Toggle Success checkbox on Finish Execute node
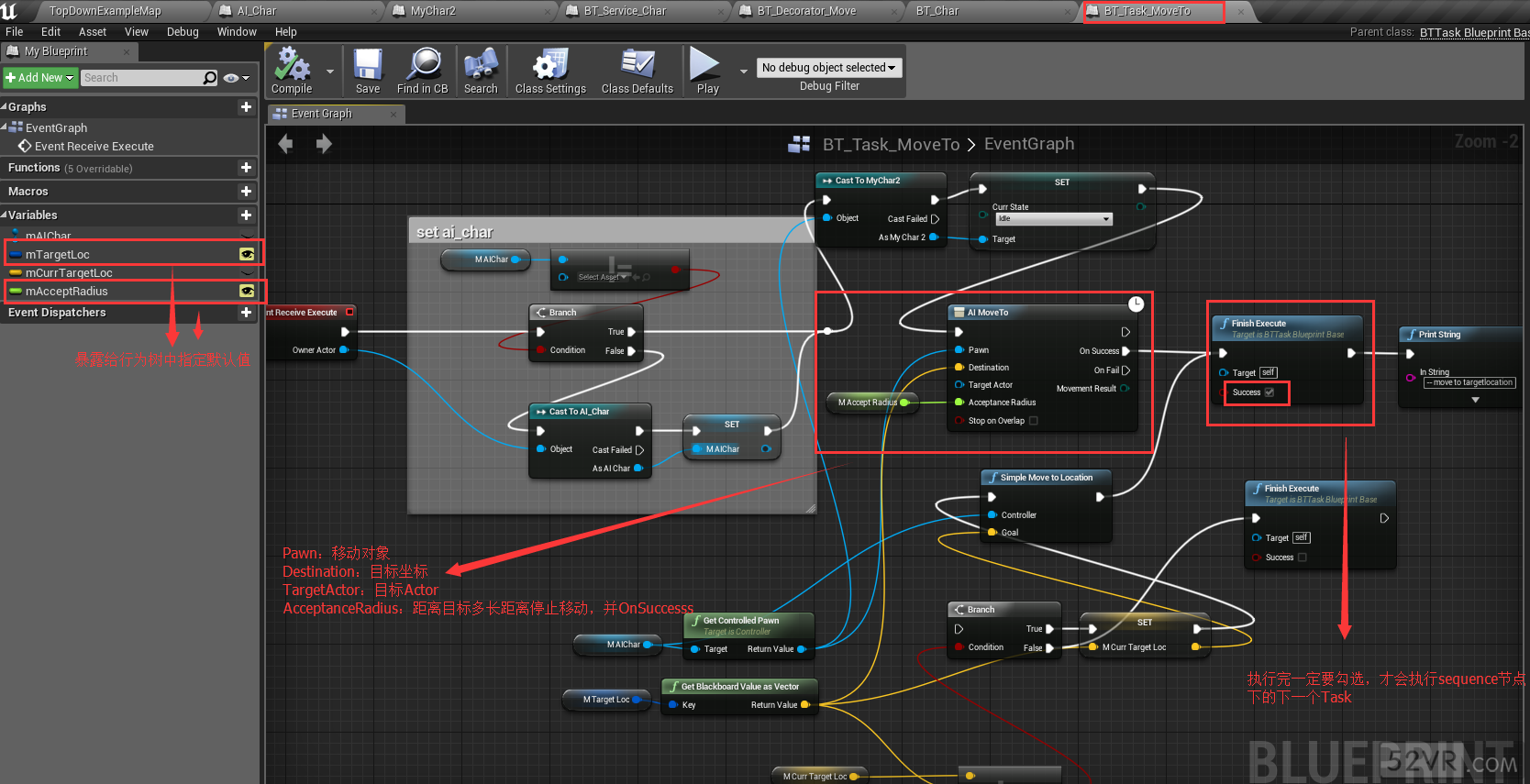Screen dimensions: 1530x784 (1269, 392)
